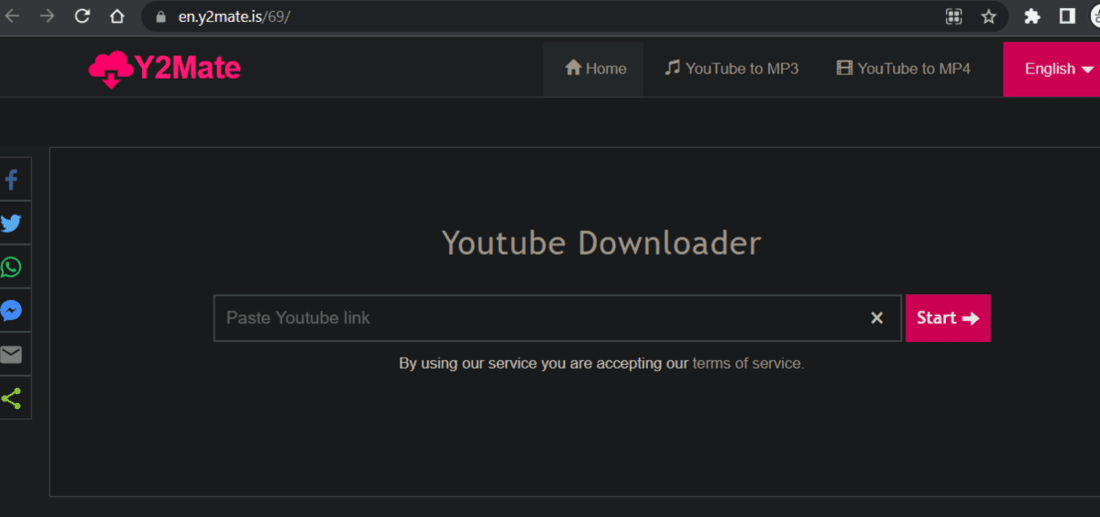This screenshot has height=517, width=1100.
Task: Open the YouTube to MP3 page
Action: pos(732,69)
